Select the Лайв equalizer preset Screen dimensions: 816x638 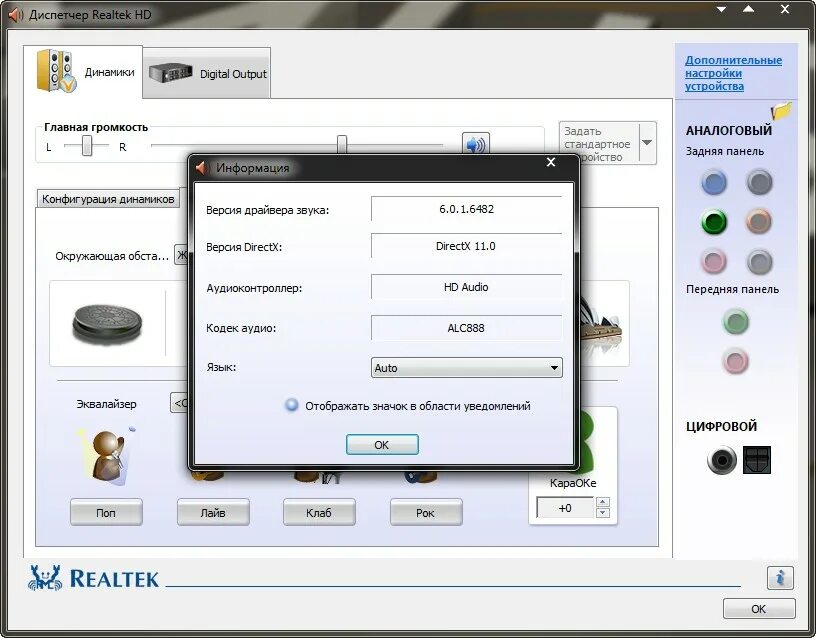213,513
